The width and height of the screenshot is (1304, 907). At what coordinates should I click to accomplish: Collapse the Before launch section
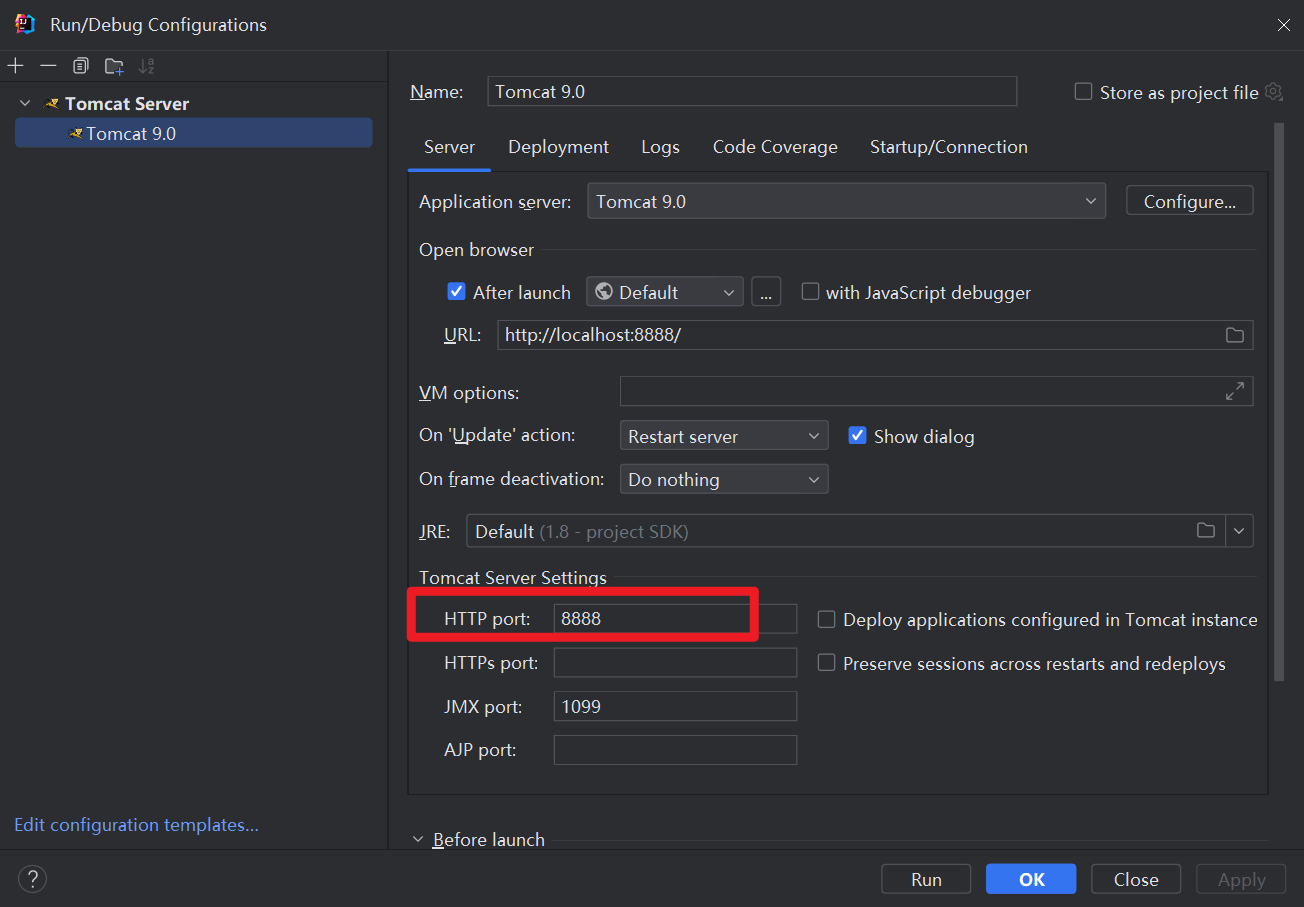pyautogui.click(x=418, y=840)
